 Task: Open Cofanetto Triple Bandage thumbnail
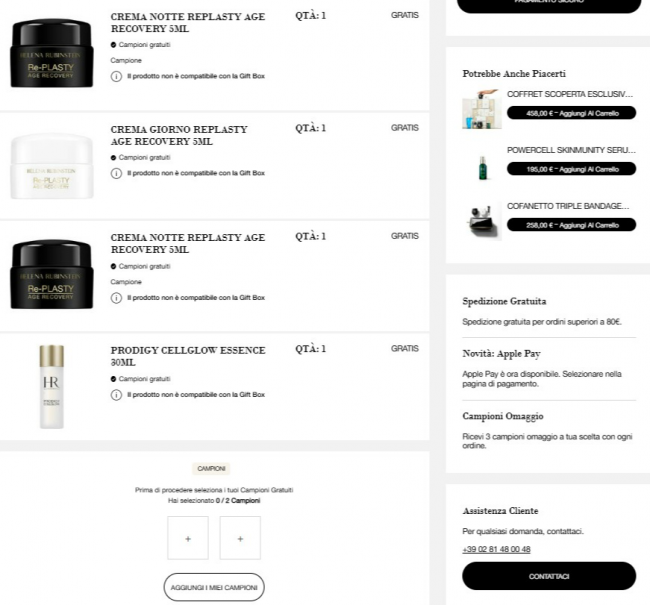(482, 221)
